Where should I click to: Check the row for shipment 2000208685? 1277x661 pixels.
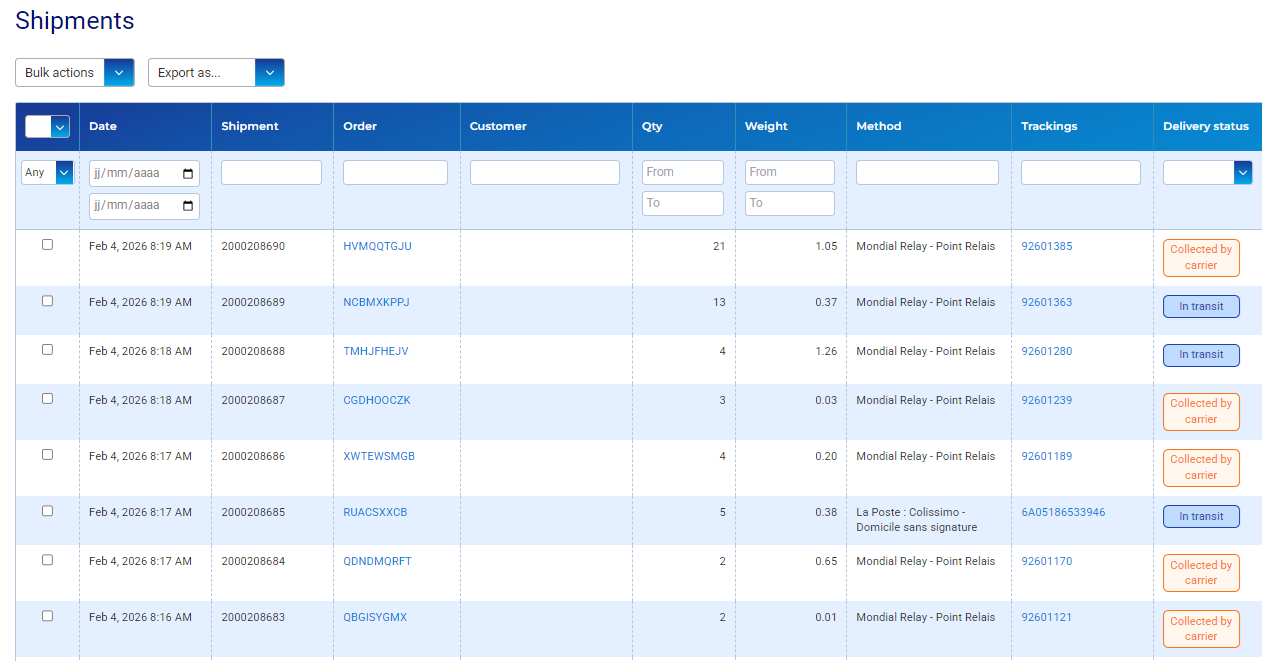[47, 511]
